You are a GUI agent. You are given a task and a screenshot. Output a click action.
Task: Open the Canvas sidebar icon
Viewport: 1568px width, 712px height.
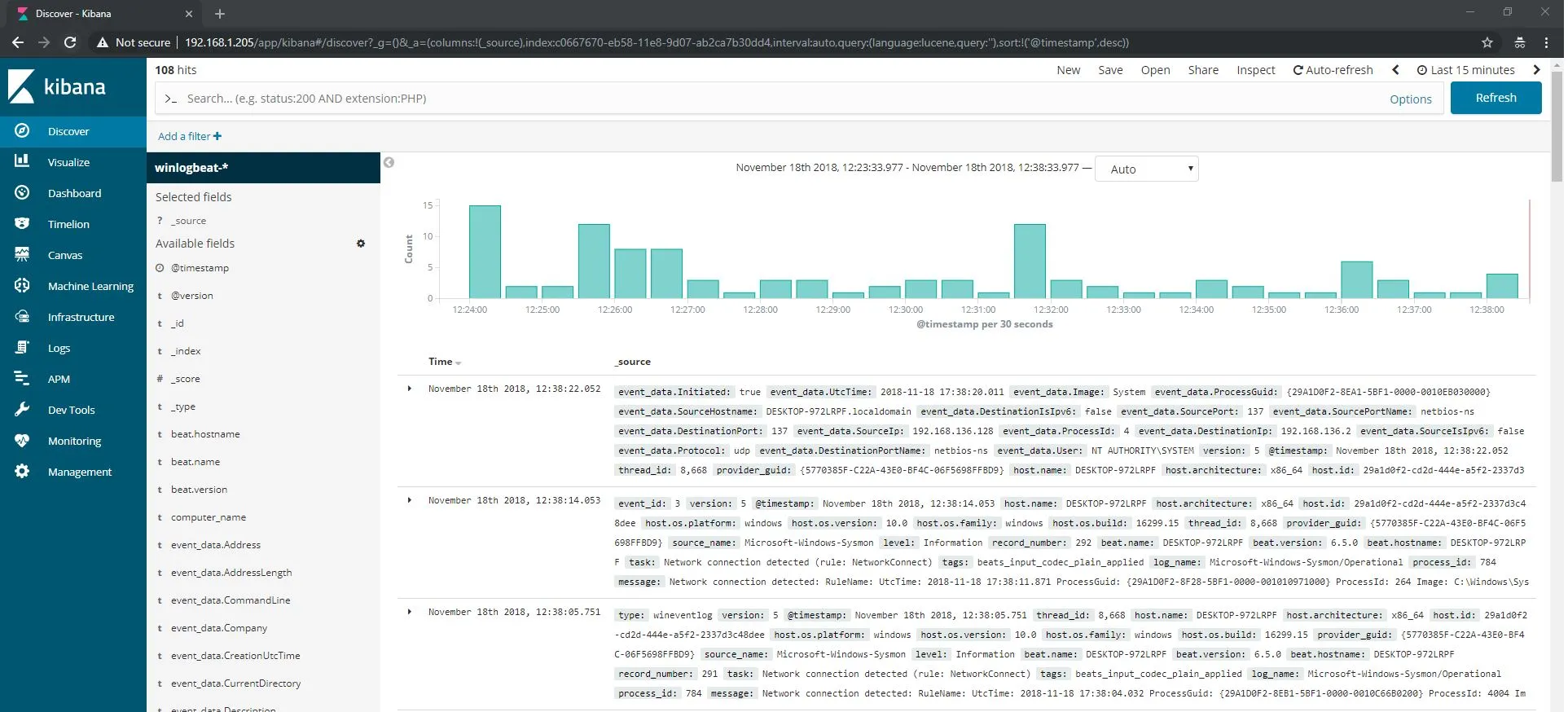pos(22,254)
